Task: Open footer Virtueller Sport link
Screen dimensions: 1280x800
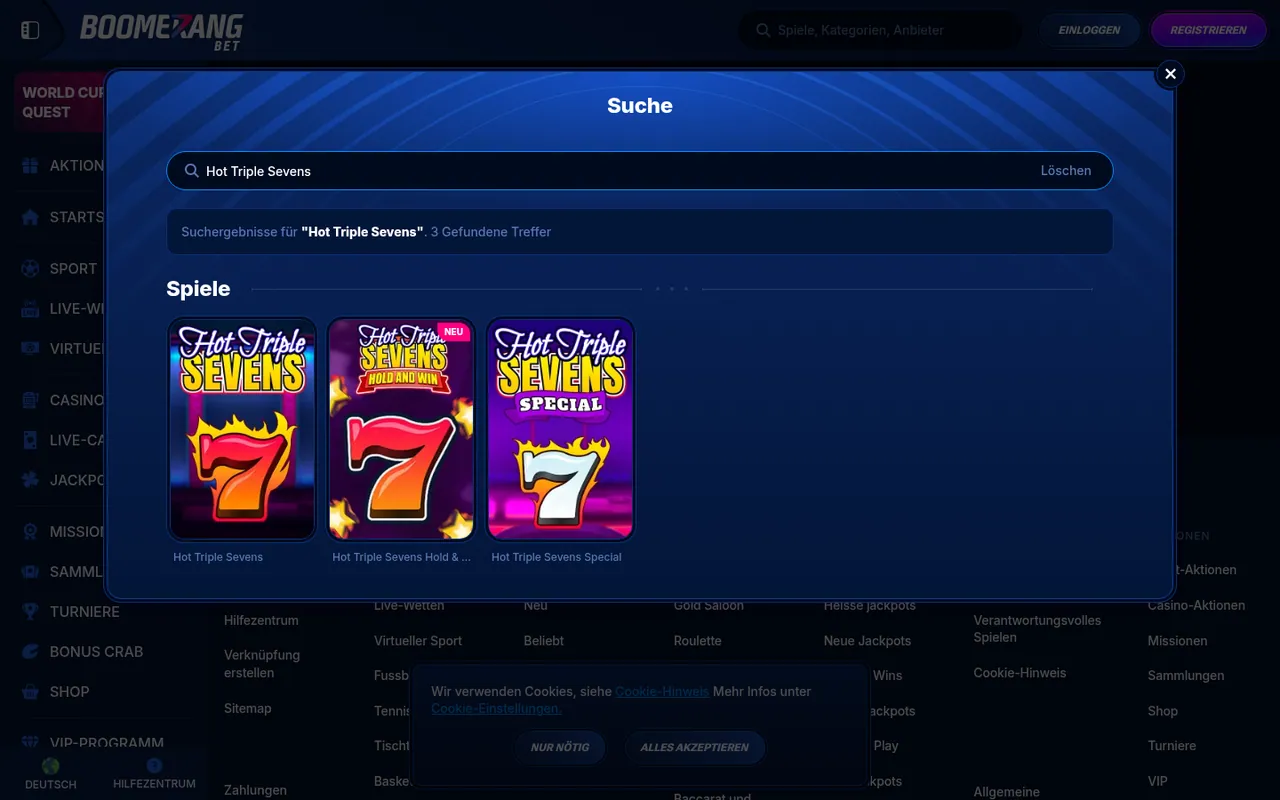Action: 418,640
